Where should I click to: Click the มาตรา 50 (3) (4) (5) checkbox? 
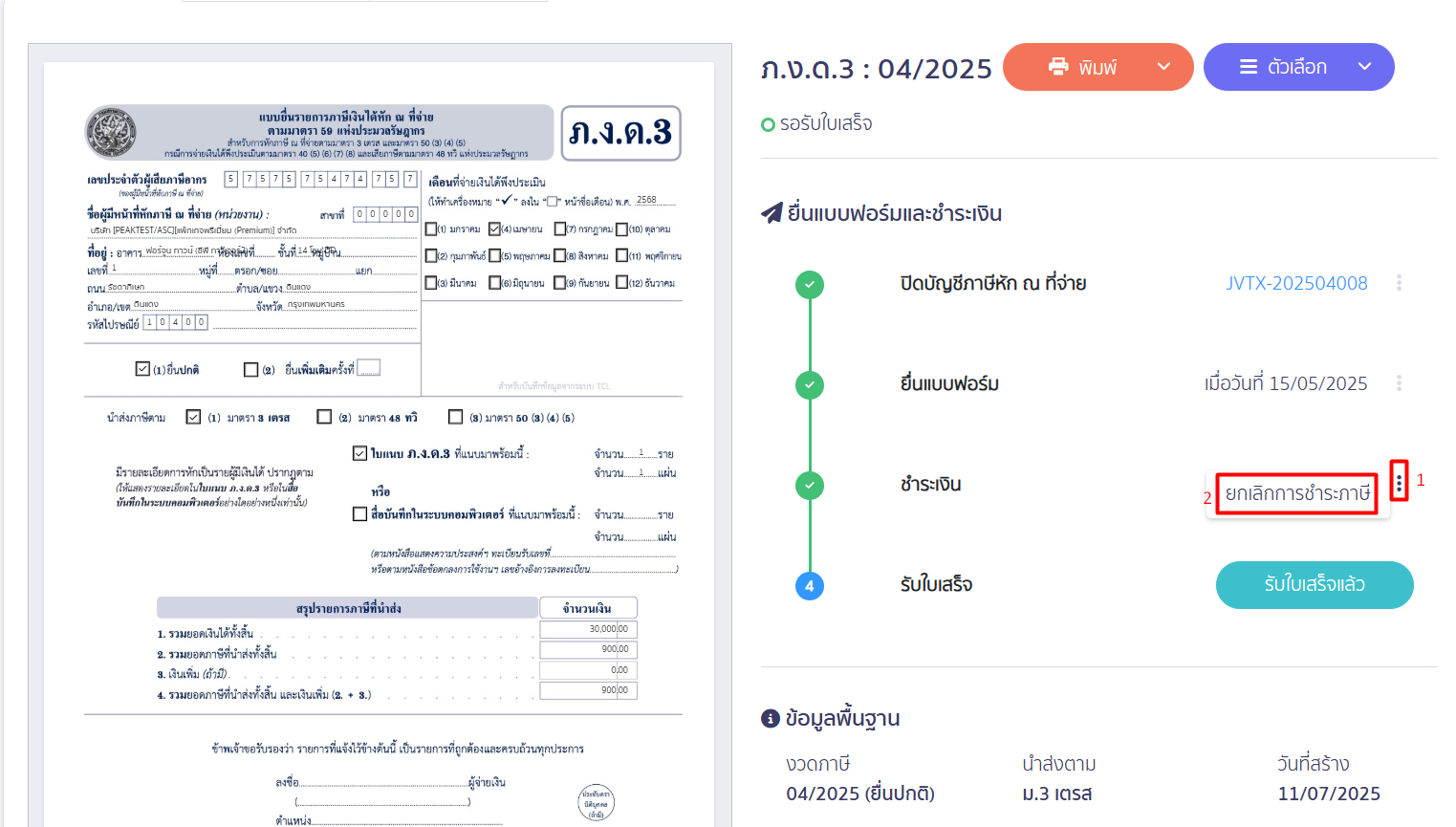tap(456, 417)
